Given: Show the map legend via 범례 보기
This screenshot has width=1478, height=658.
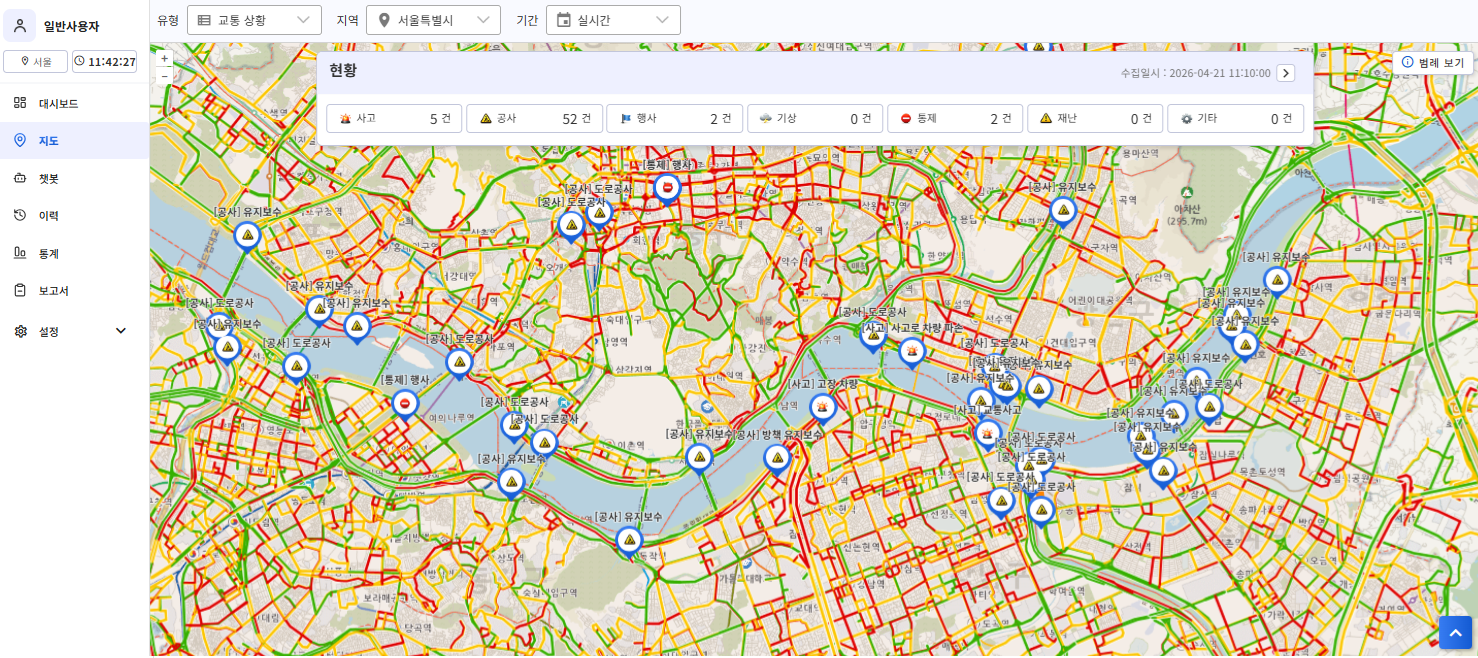Looking at the screenshot, I should (1433, 62).
